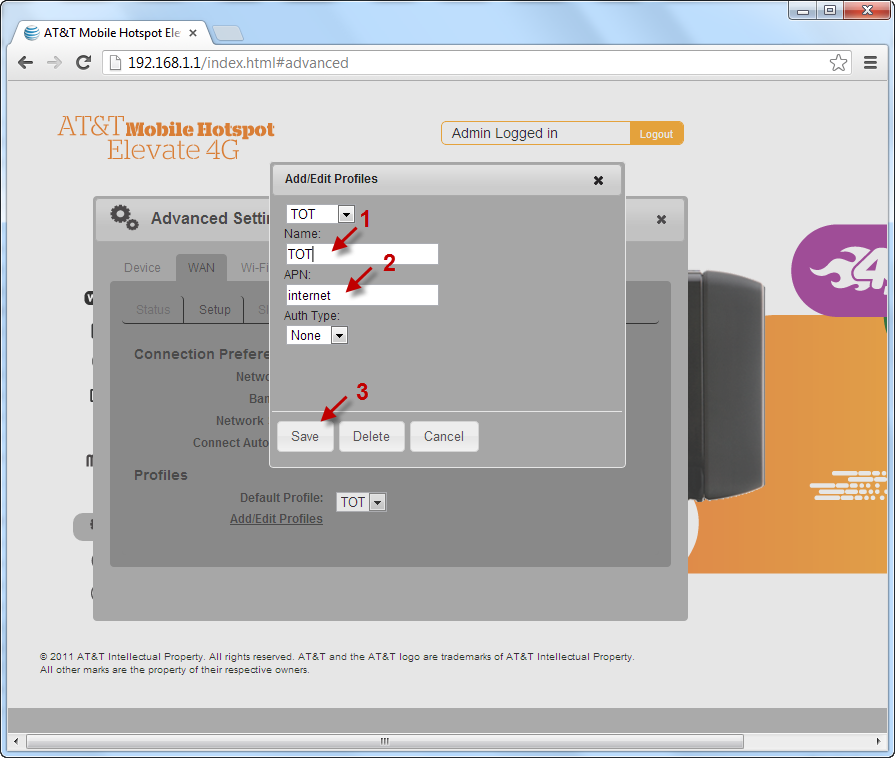The height and width of the screenshot is (758, 895).
Task: Click the Logout button
Action: click(656, 134)
